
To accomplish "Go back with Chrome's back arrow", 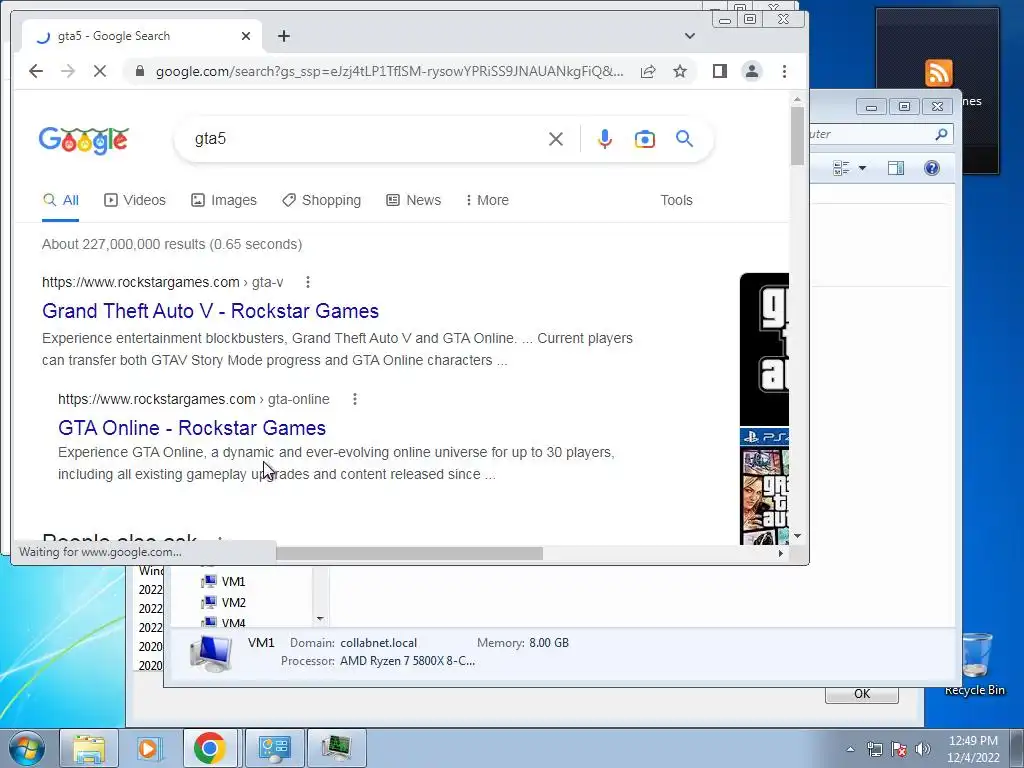I will (36, 71).
